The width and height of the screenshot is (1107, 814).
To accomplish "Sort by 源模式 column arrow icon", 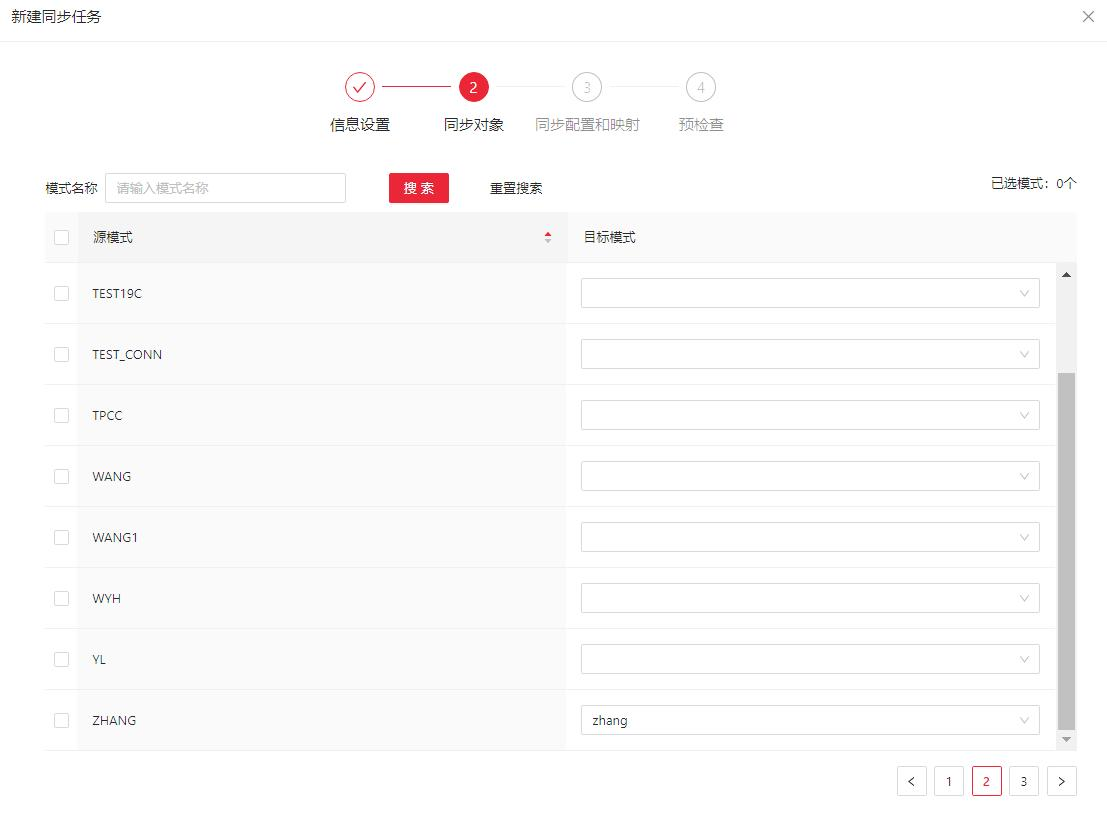I will 548,237.
